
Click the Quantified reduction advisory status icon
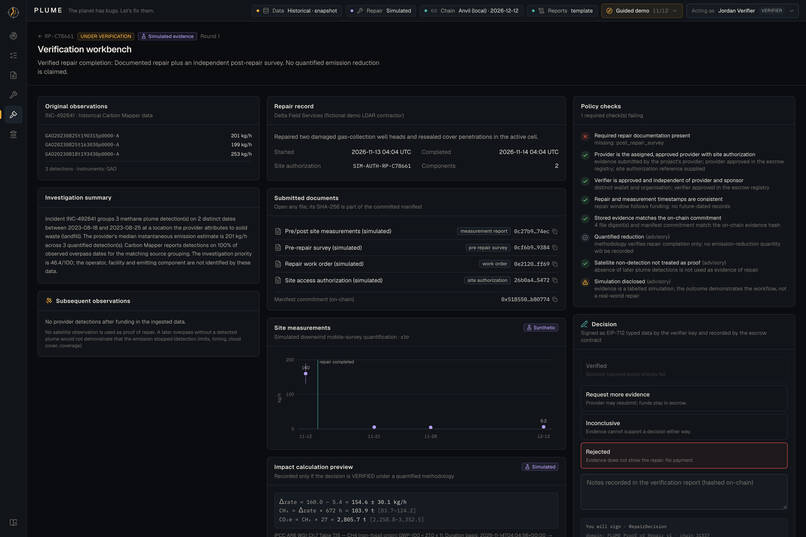tap(585, 237)
